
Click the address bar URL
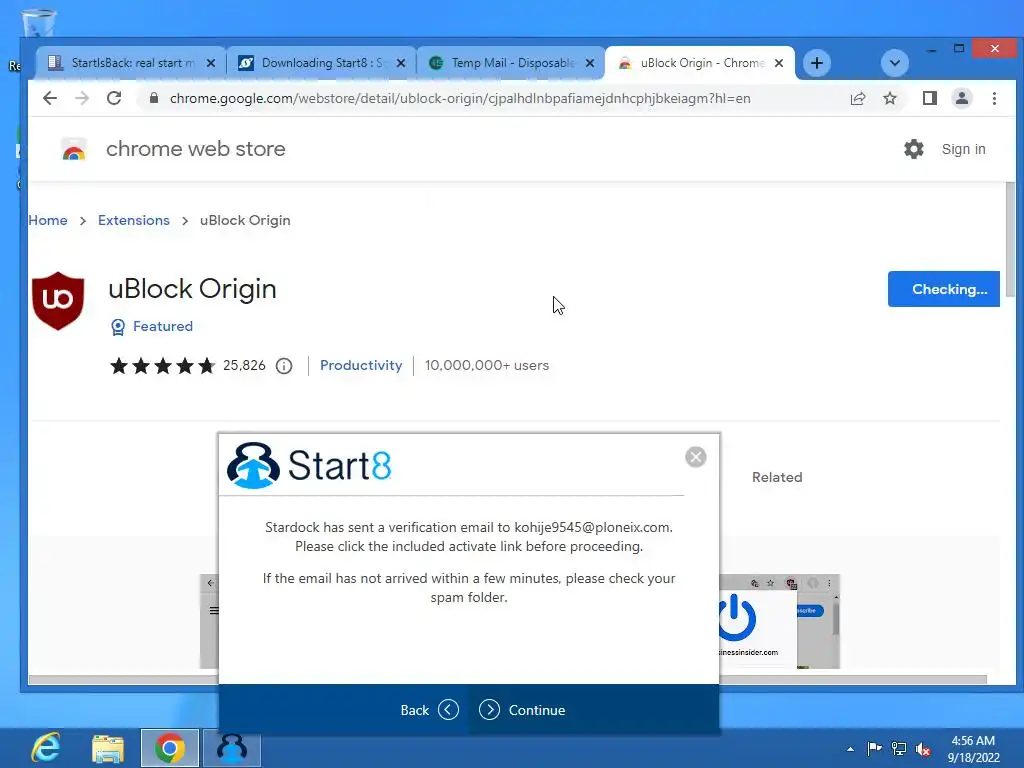(x=460, y=99)
